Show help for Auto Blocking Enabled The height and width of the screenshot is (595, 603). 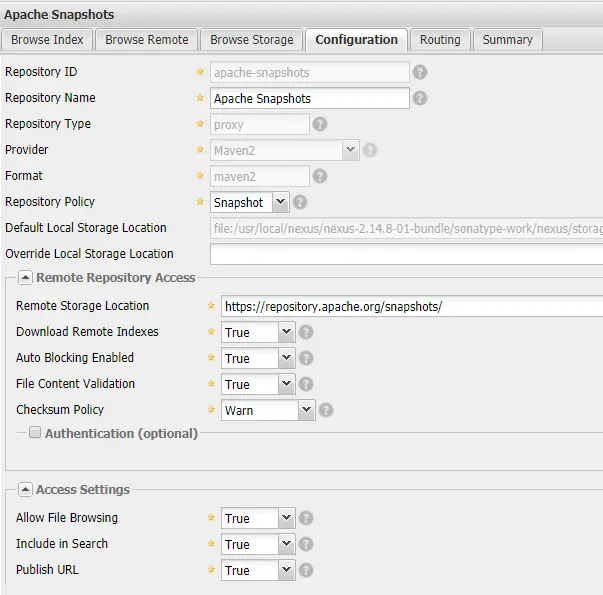pos(306,358)
